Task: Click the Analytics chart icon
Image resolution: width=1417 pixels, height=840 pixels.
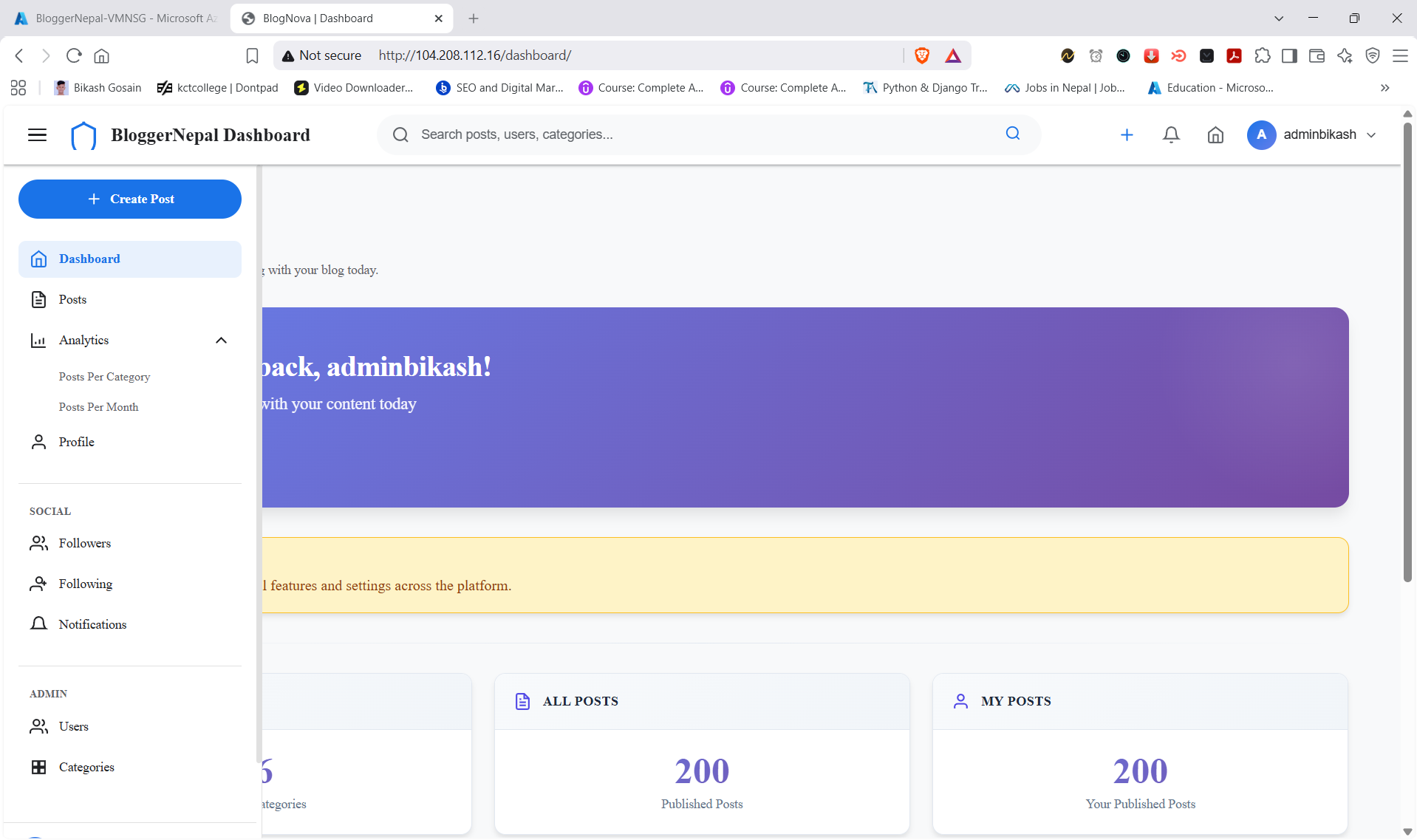Action: pyautogui.click(x=38, y=340)
